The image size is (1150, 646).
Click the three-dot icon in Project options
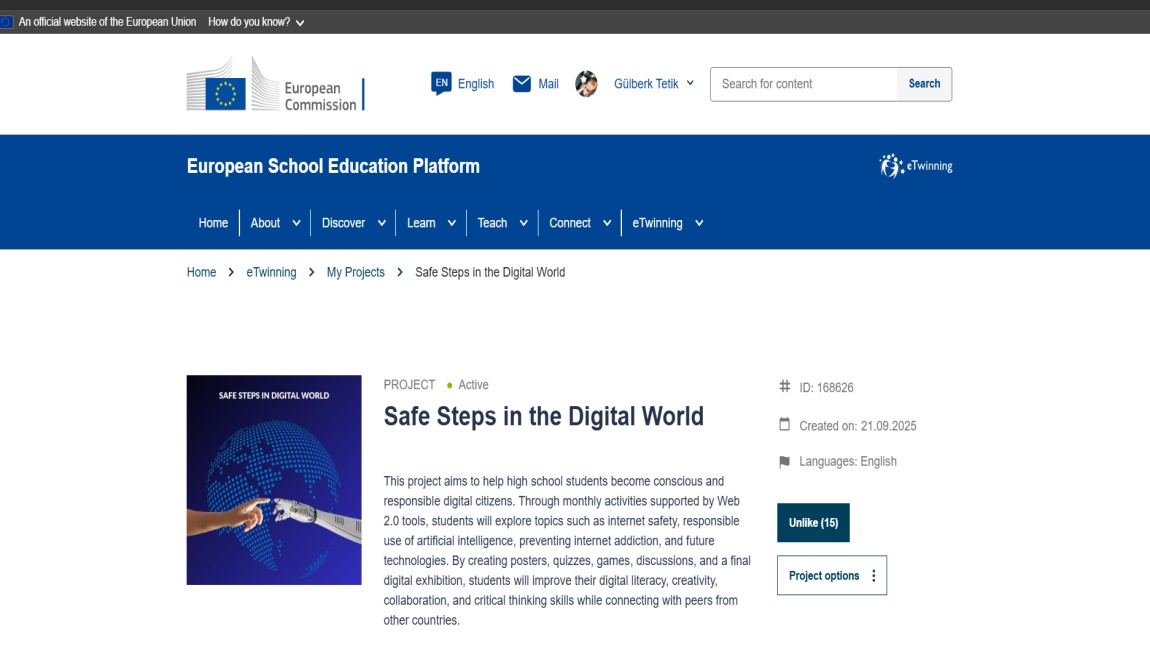pyautogui.click(x=873, y=576)
